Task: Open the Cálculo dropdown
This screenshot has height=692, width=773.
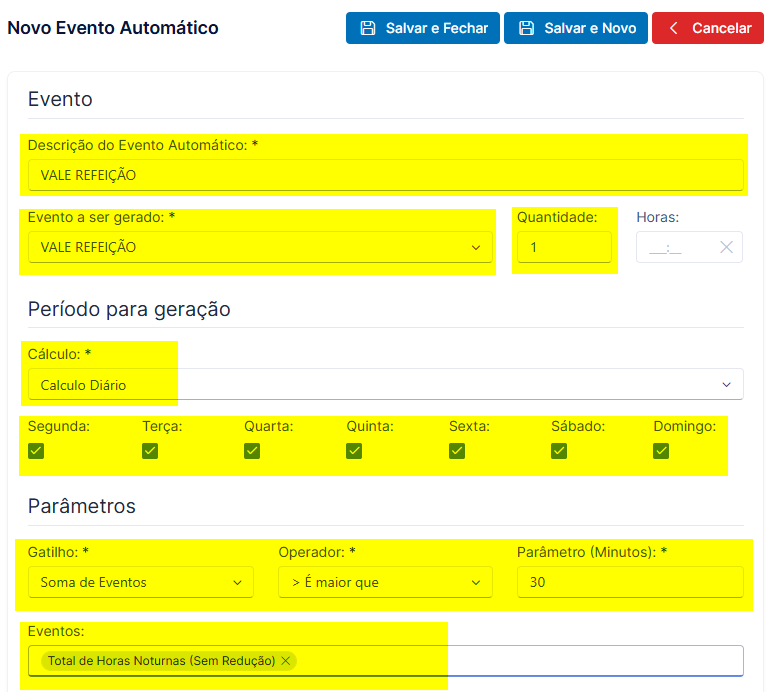Action: click(386, 384)
